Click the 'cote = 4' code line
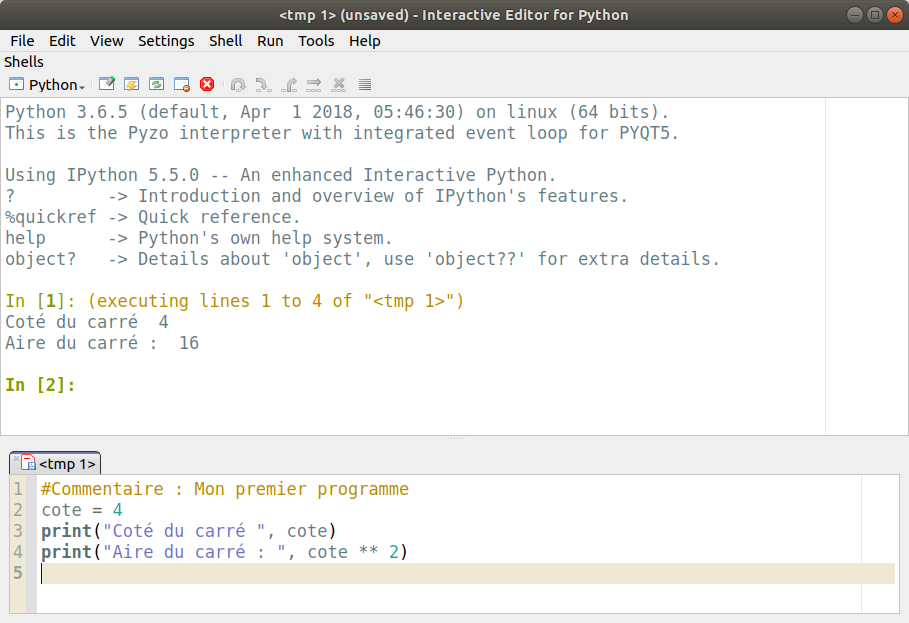This screenshot has height=623, width=909. (82, 510)
